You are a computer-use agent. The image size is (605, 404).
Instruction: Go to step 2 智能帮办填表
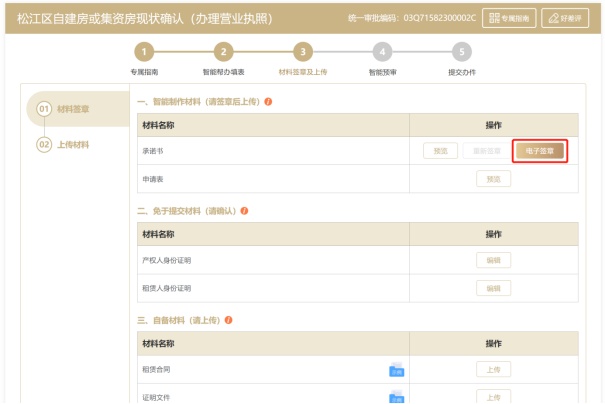coord(223,52)
